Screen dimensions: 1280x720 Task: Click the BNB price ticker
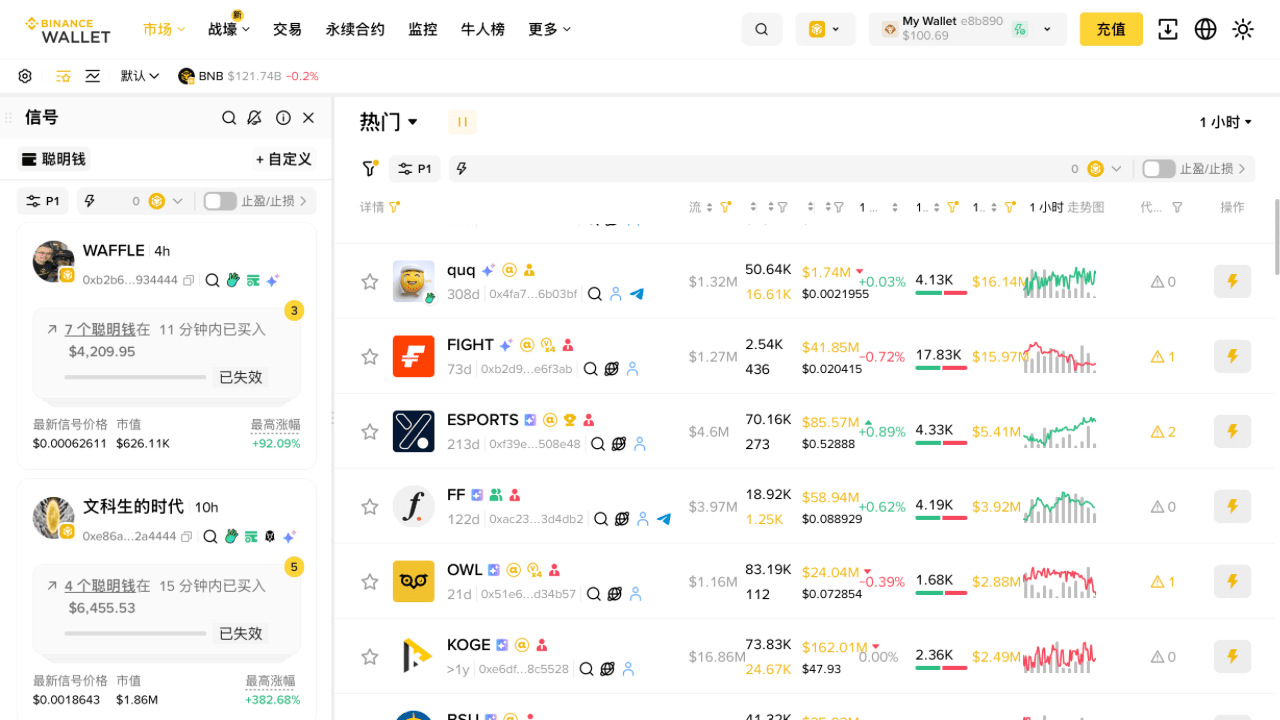[248, 76]
